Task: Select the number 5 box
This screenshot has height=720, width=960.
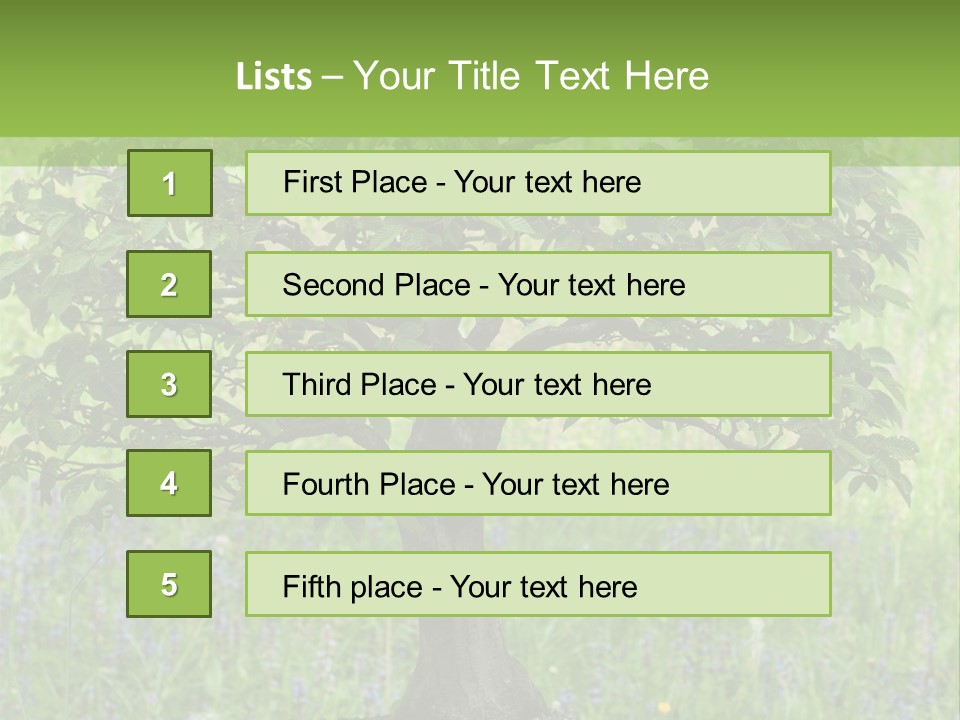Action: coord(169,584)
